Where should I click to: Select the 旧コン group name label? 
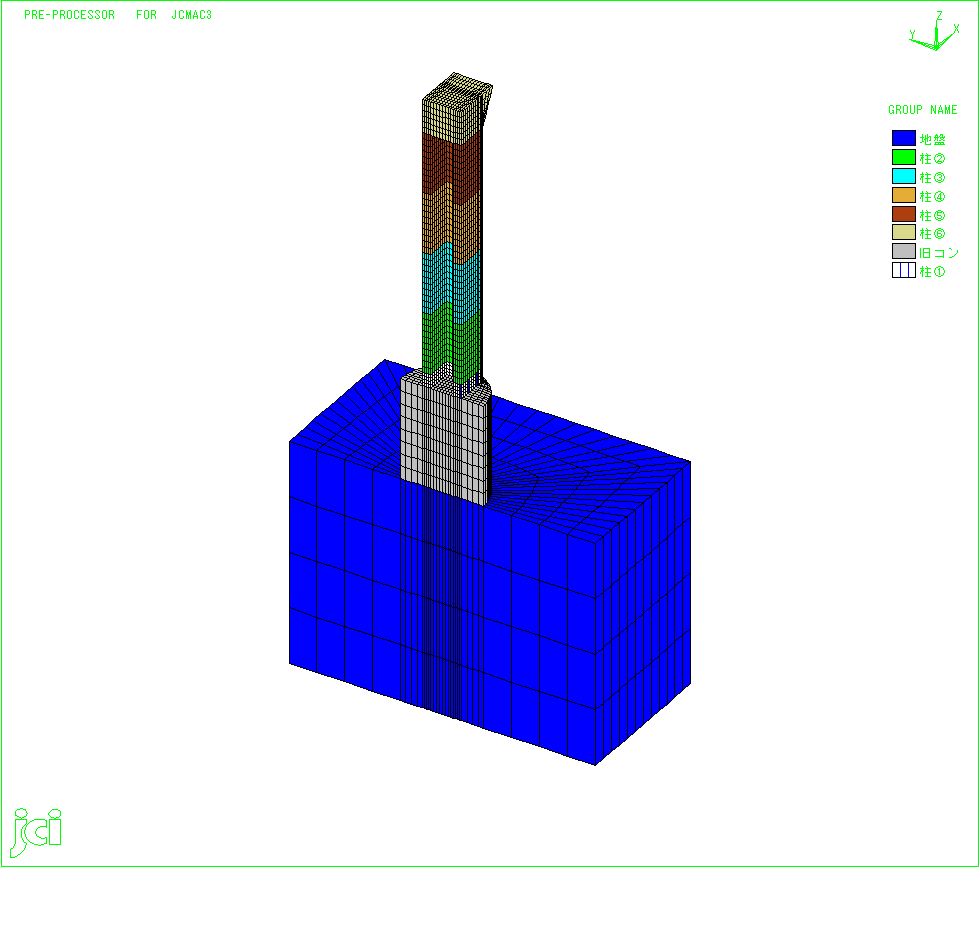[939, 253]
